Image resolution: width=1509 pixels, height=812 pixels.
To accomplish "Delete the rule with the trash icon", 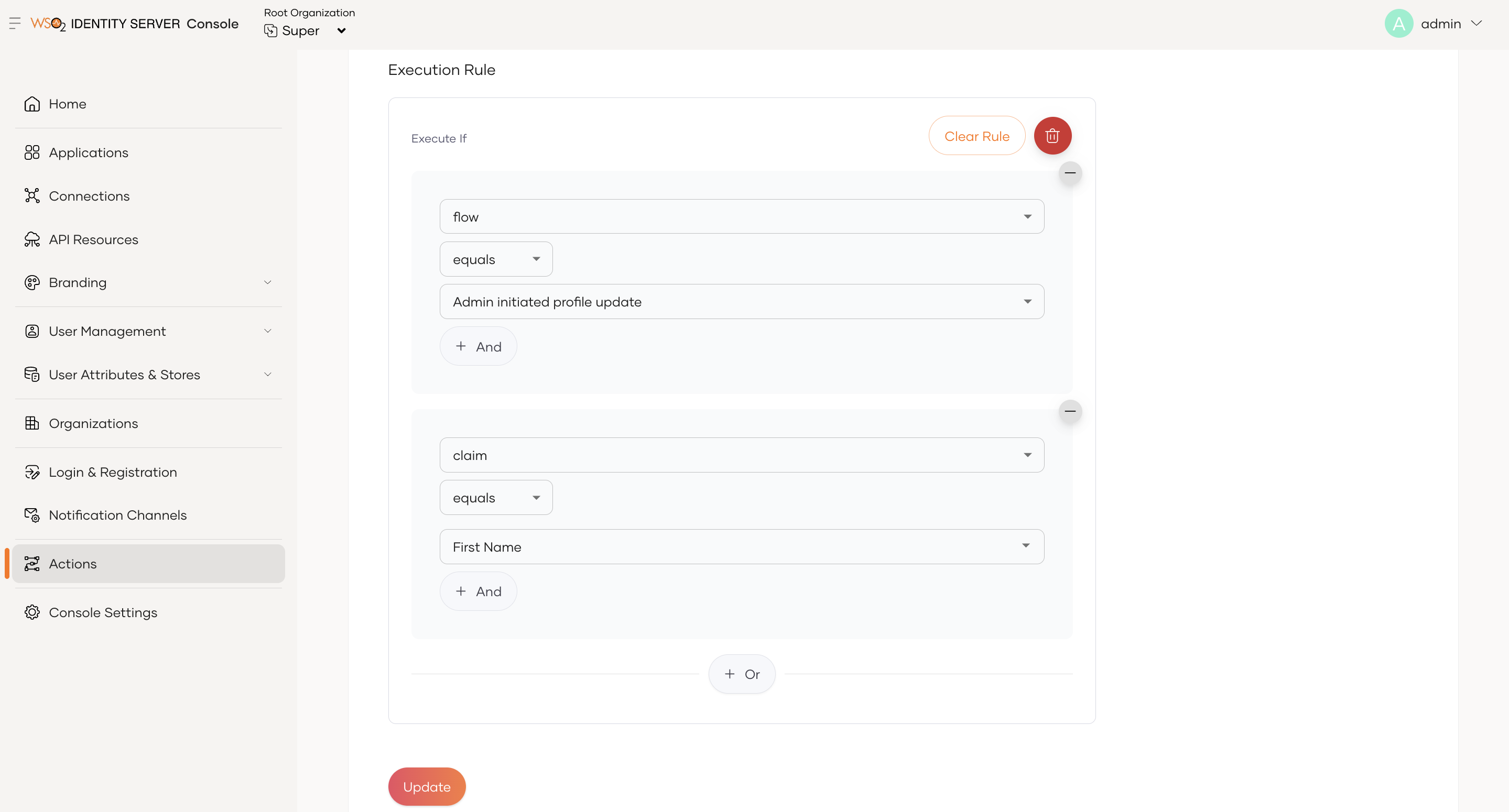I will pyautogui.click(x=1052, y=135).
